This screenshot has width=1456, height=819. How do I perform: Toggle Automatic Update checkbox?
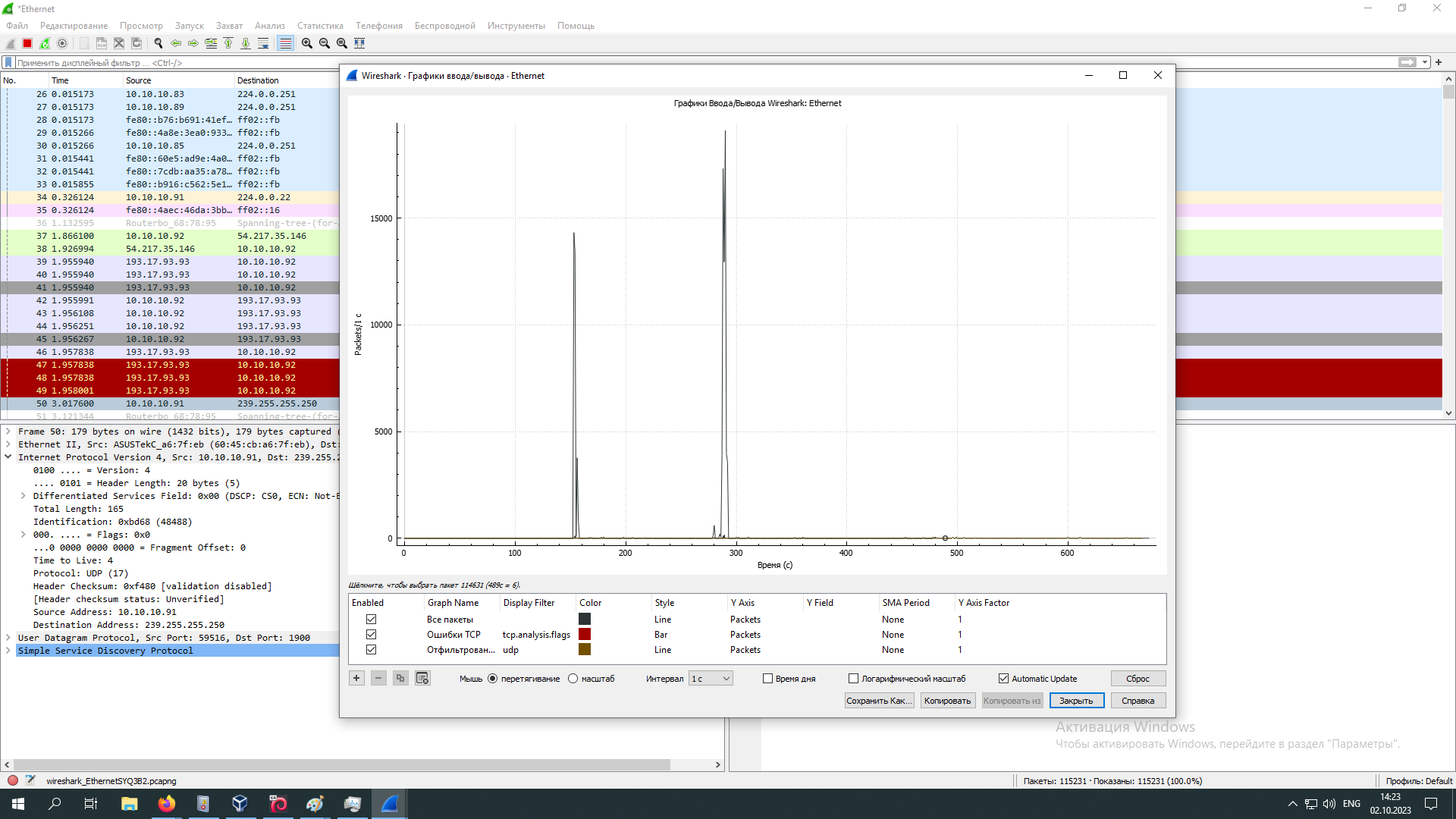(x=1004, y=679)
